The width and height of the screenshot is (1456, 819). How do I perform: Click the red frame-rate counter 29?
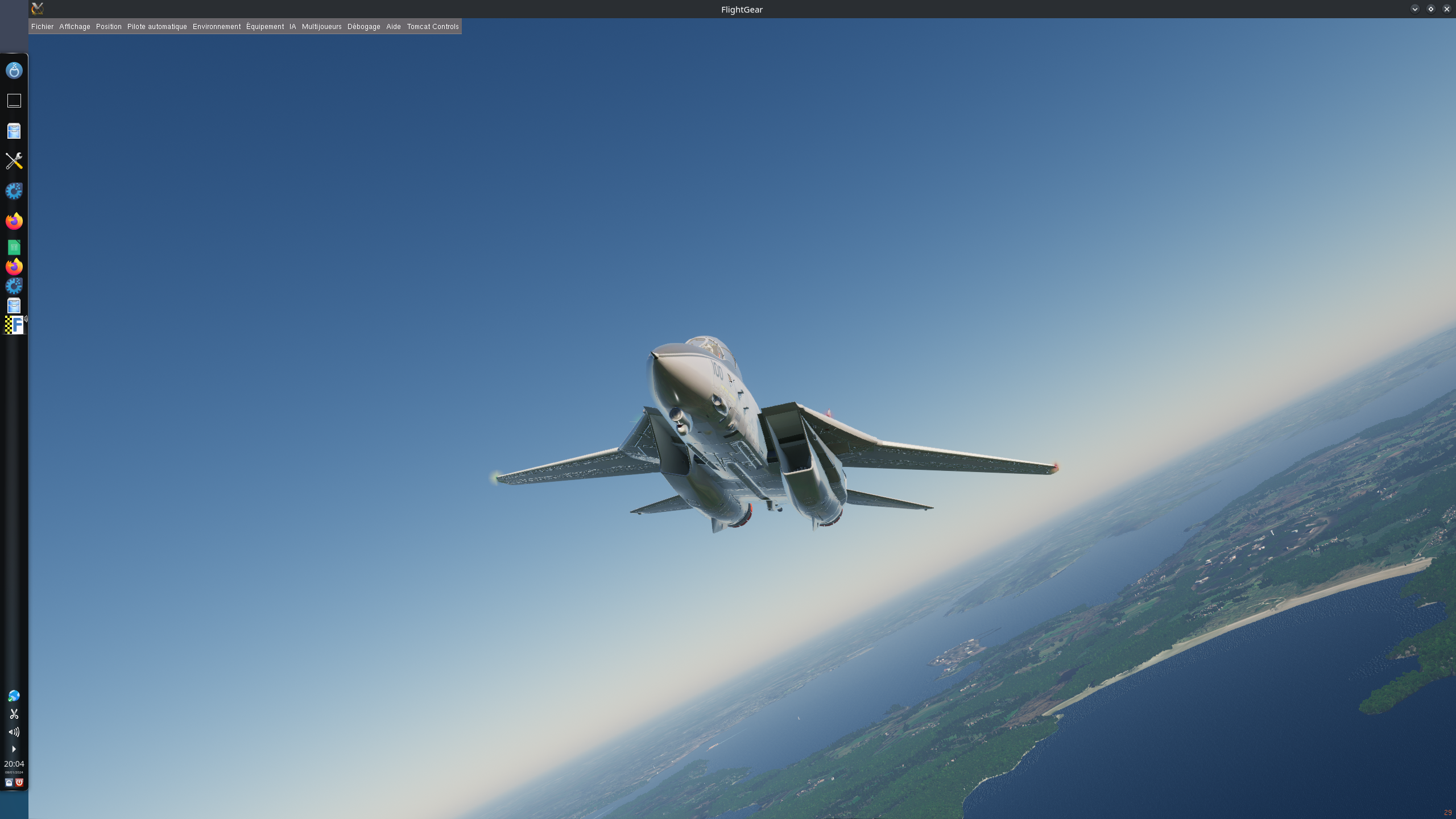pyautogui.click(x=1447, y=813)
